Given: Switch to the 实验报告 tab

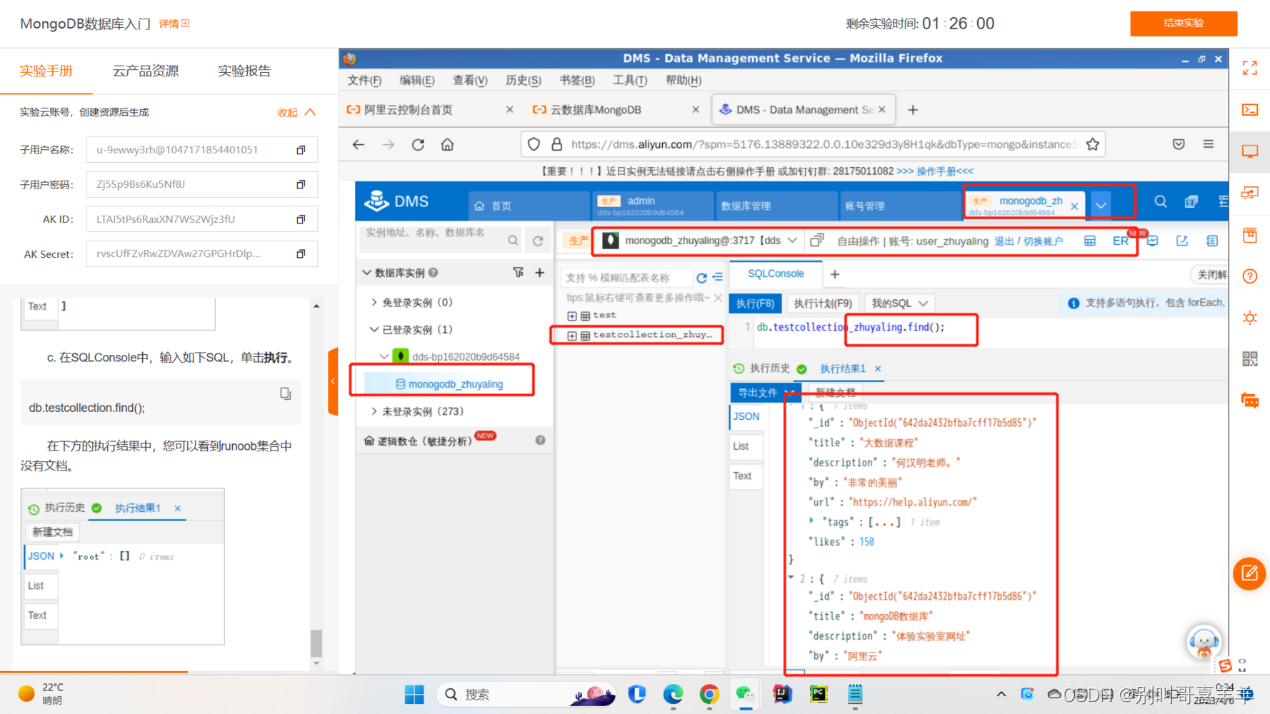Looking at the screenshot, I should (244, 71).
